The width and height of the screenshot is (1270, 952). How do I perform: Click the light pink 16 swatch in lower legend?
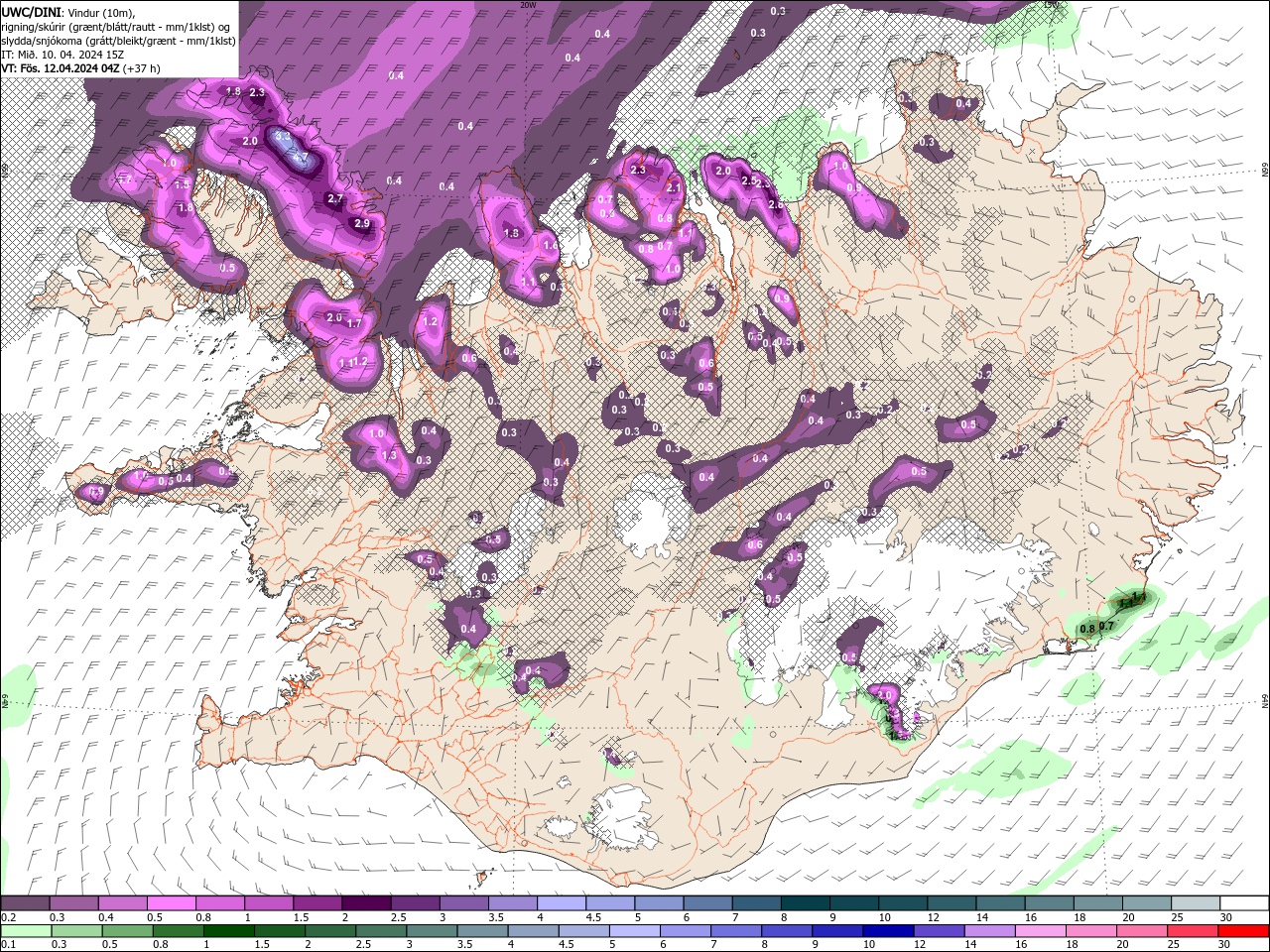point(1041,930)
